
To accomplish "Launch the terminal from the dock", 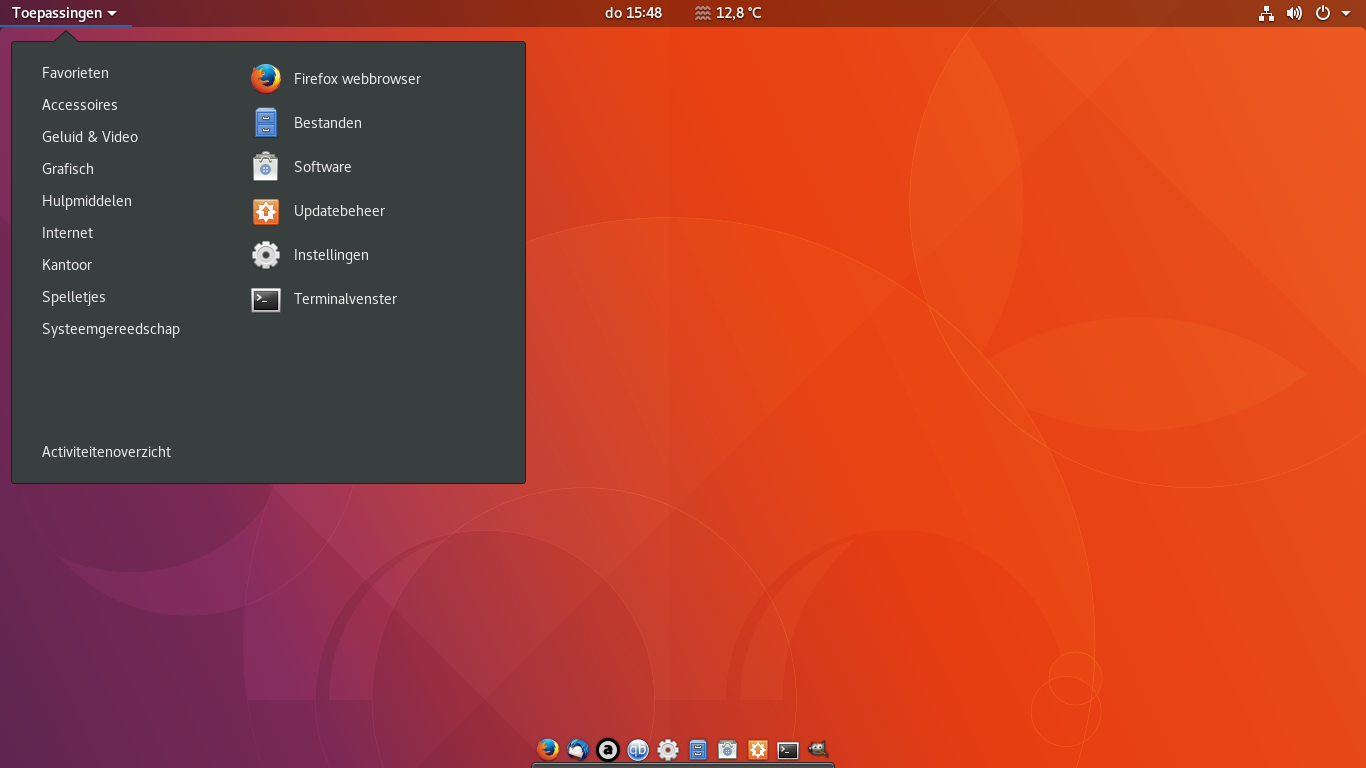I will (x=788, y=749).
